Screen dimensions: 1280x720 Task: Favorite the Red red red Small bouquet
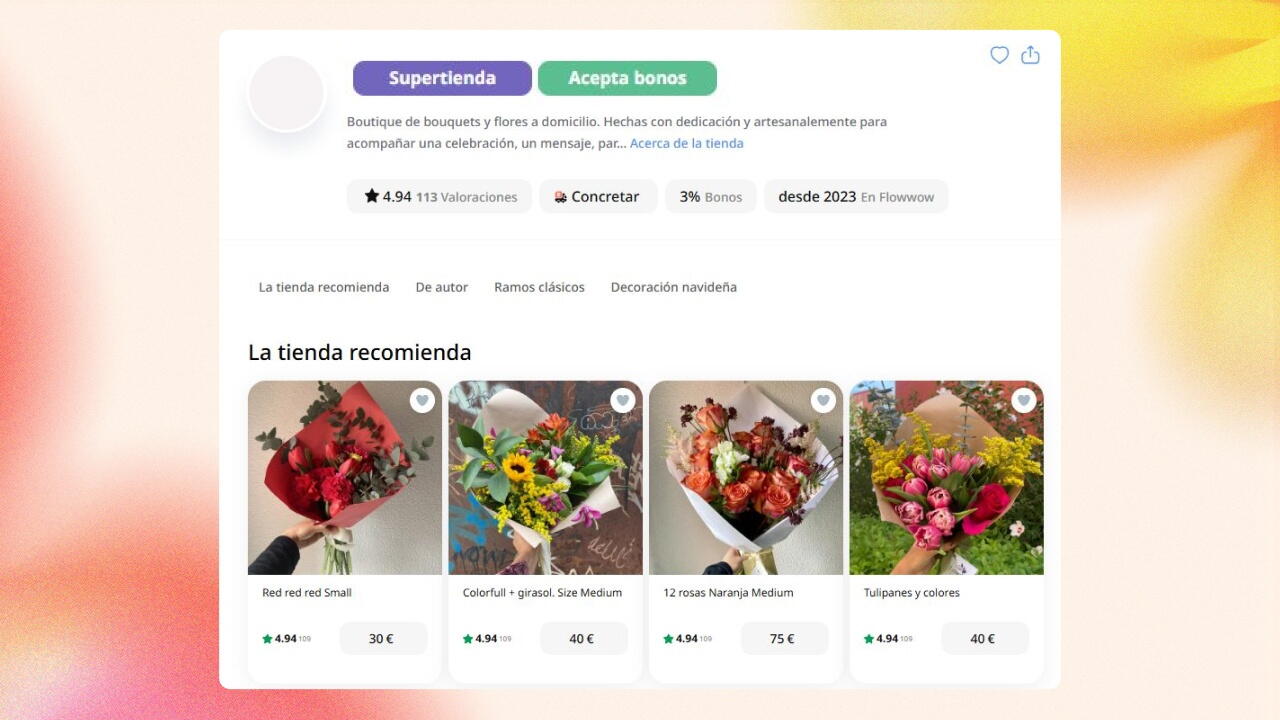pos(422,400)
